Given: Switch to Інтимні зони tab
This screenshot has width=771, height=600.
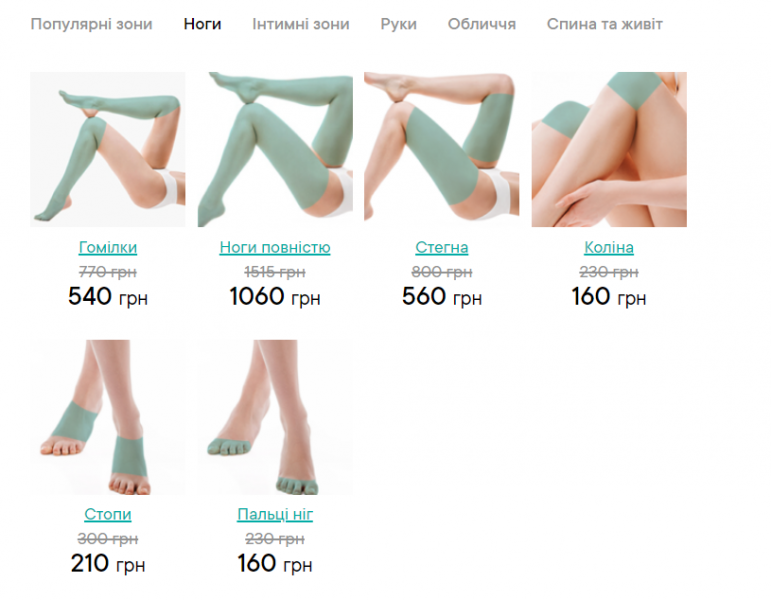Looking at the screenshot, I should pos(301,24).
